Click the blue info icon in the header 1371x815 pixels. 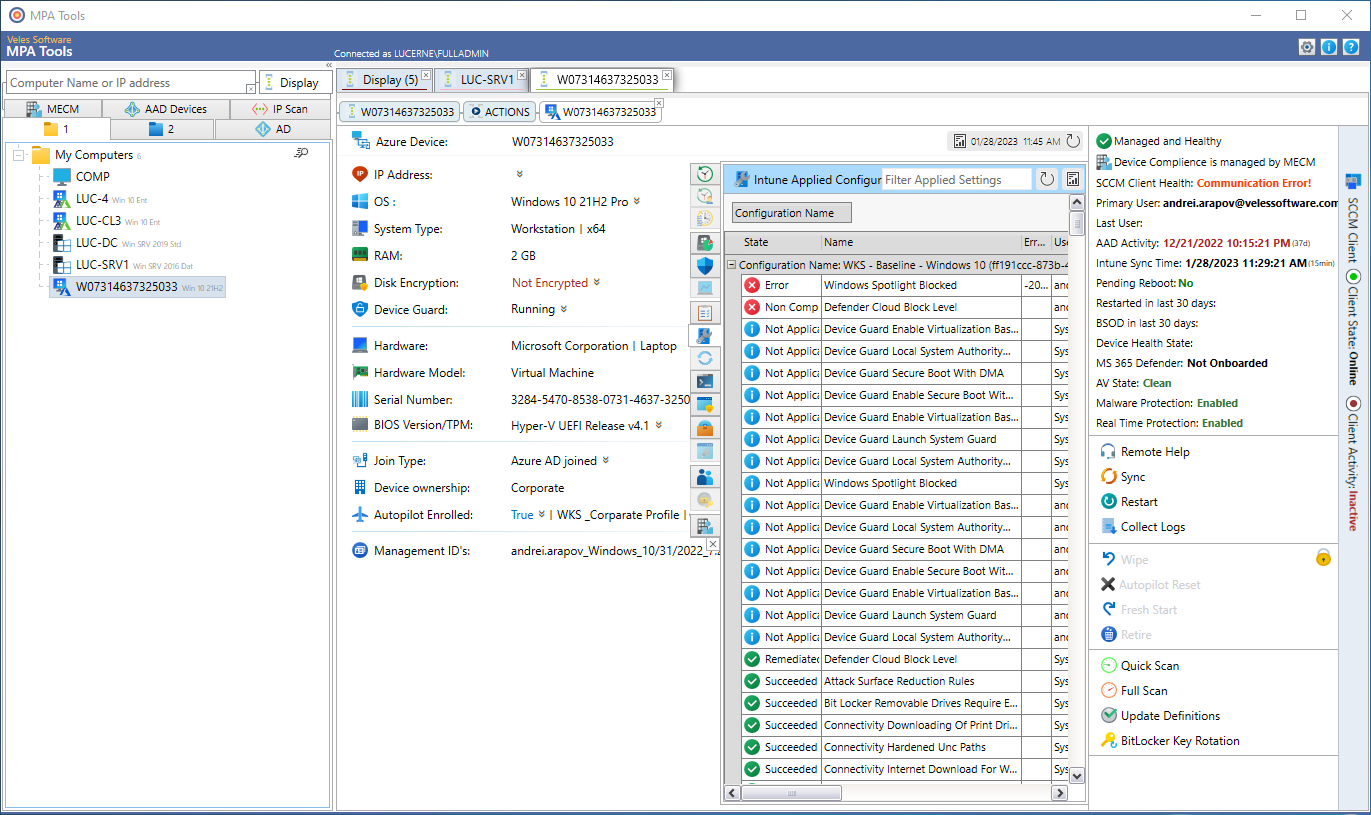point(1329,46)
